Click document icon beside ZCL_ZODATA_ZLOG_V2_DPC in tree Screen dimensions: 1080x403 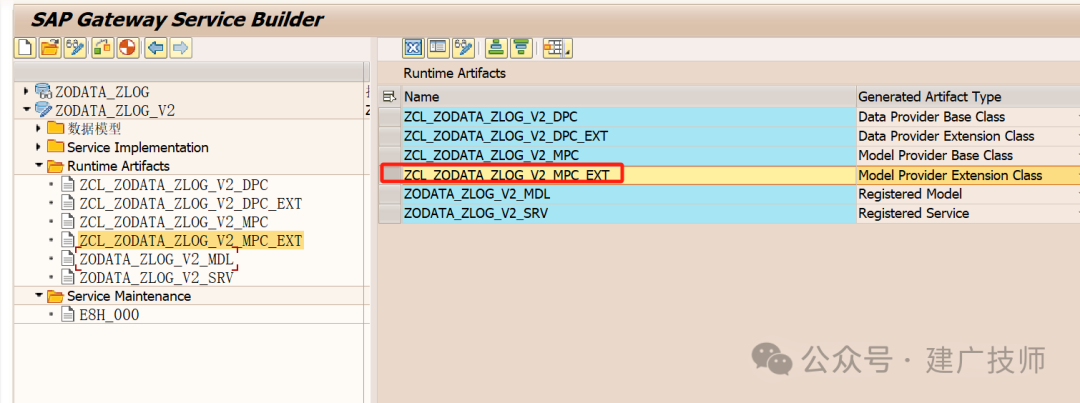pyautogui.click(x=68, y=185)
